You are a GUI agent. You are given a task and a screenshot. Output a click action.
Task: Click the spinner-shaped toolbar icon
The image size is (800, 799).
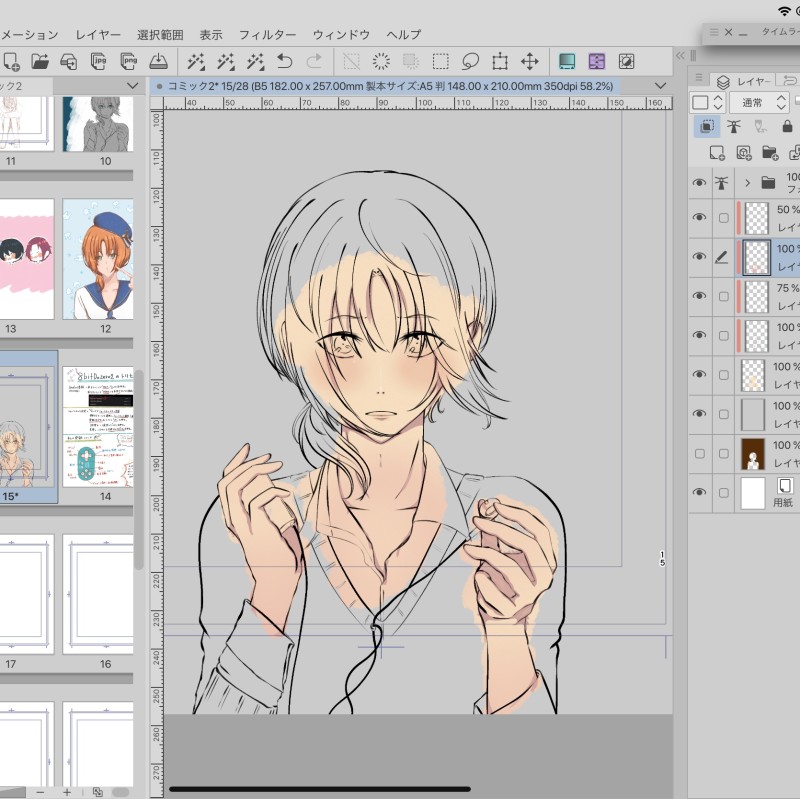point(381,62)
